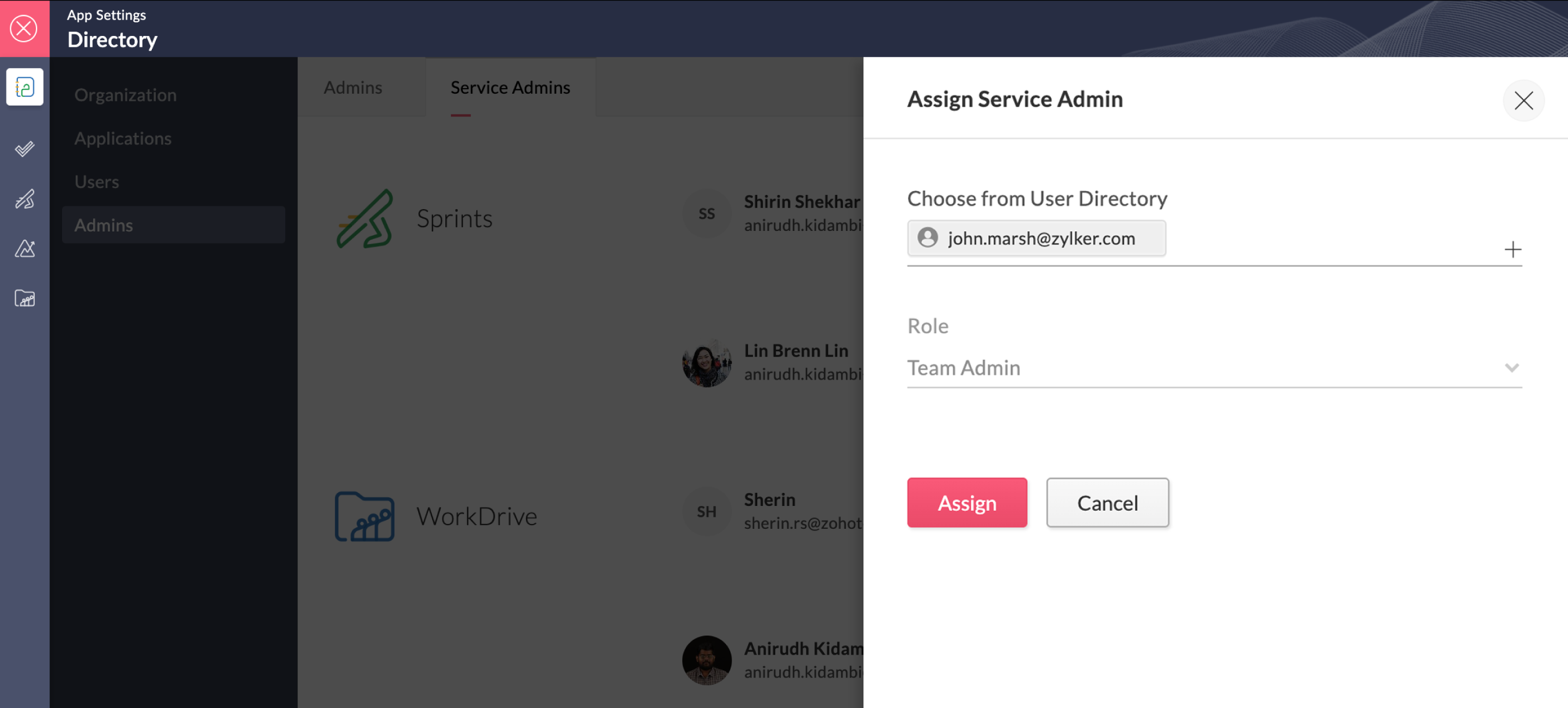The height and width of the screenshot is (708, 1568).
Task: Click the Cancel button
Action: tap(1107, 503)
